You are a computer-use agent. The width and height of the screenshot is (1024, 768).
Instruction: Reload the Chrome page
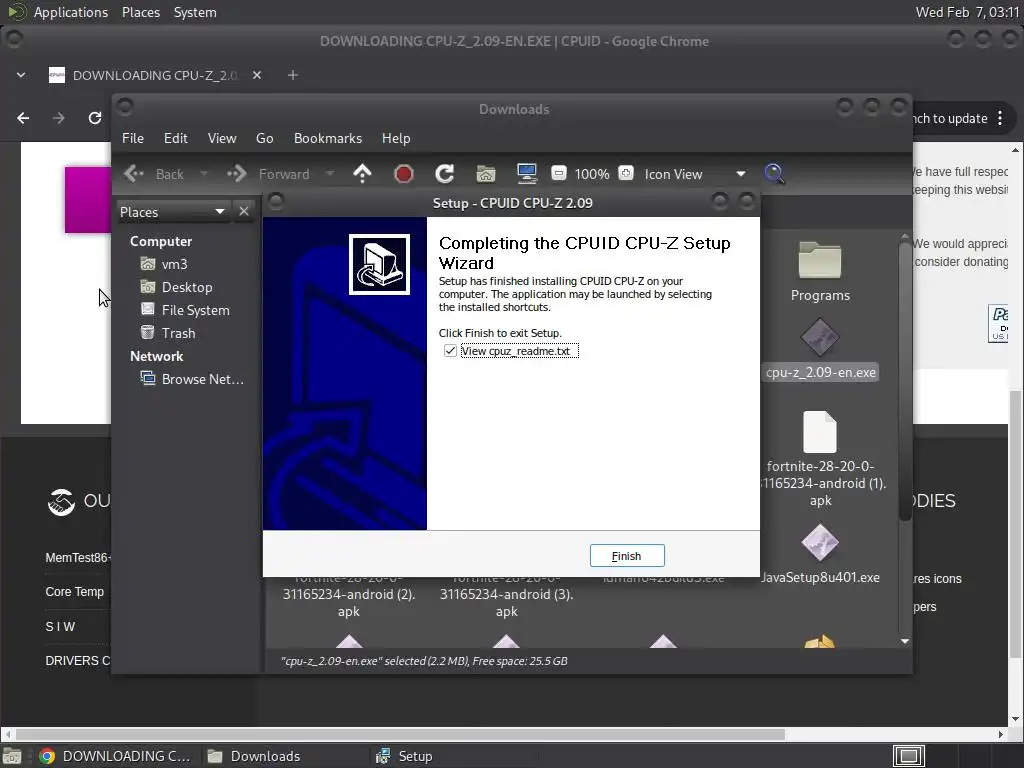pos(95,118)
